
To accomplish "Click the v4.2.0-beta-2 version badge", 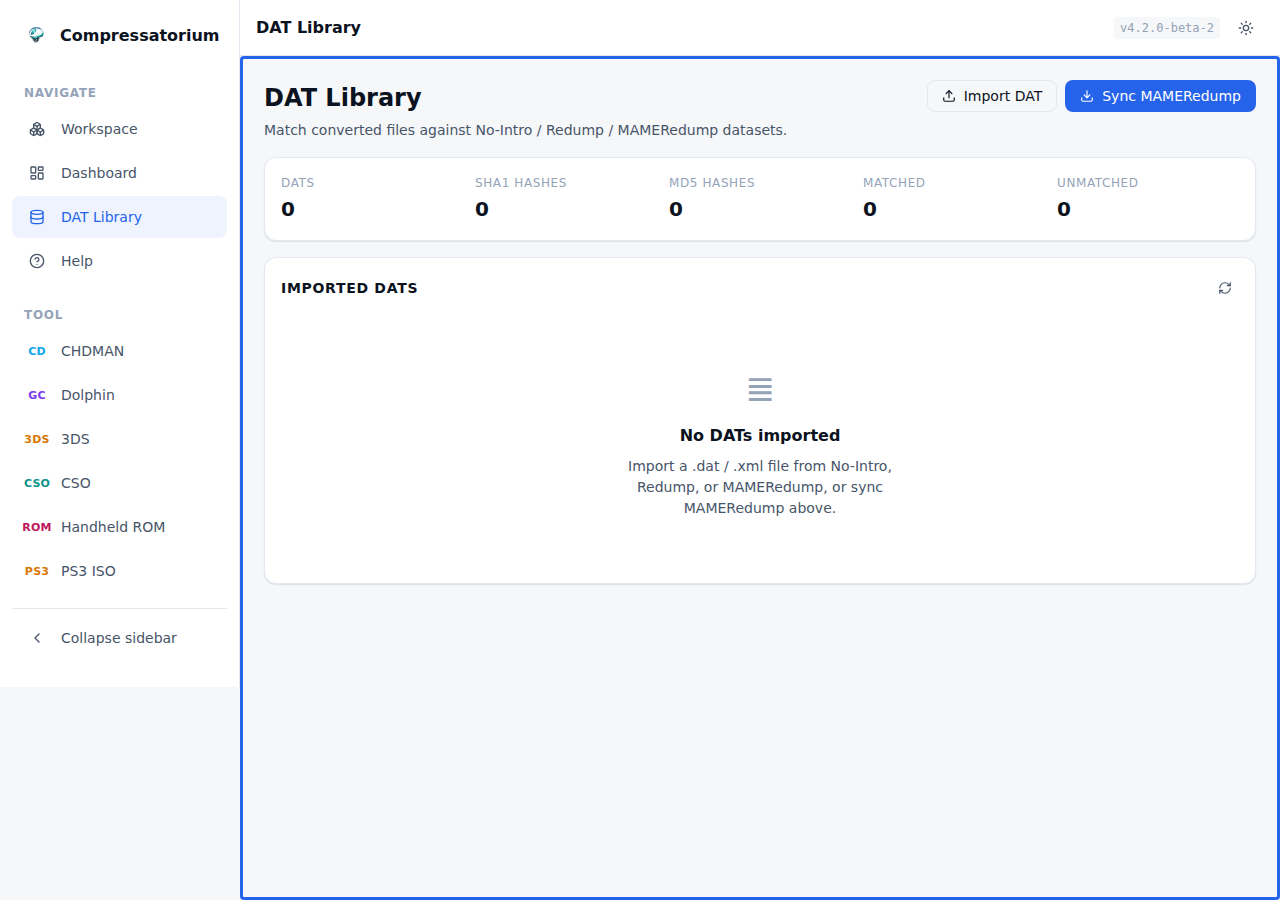I will pos(1167,28).
